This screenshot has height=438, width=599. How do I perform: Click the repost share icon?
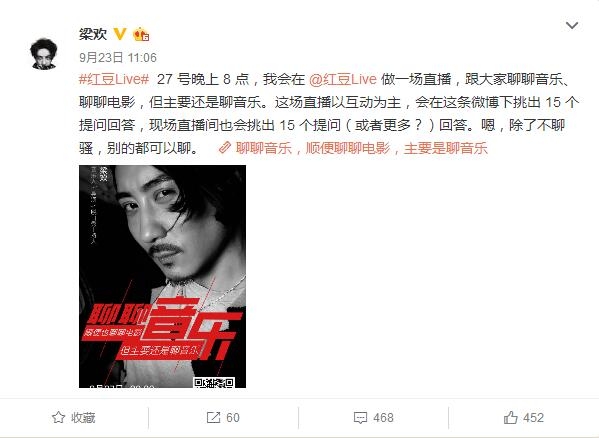coord(213,417)
